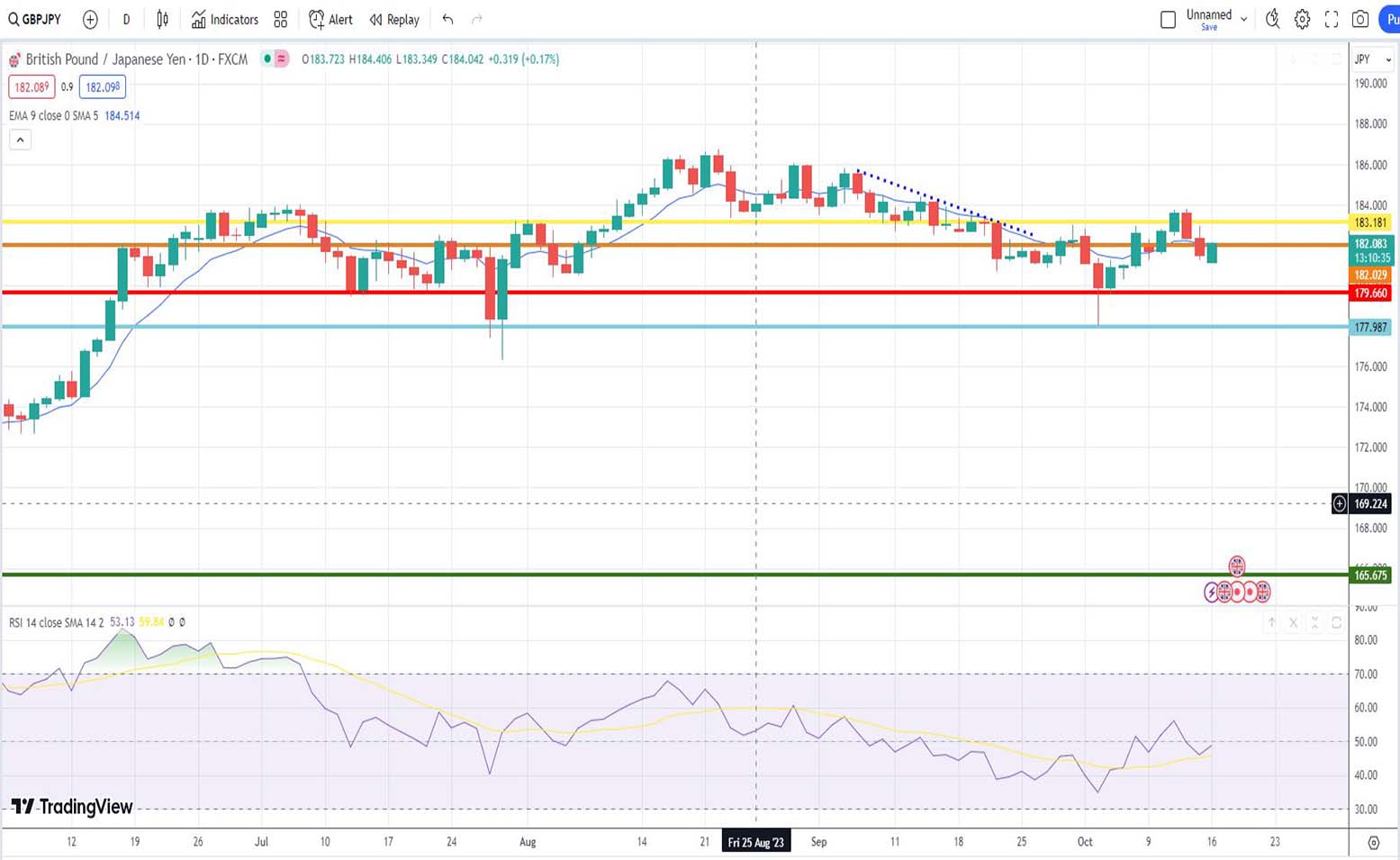Click the compare/add symbol plus icon
The width and height of the screenshot is (1400, 860).
pyautogui.click(x=90, y=19)
